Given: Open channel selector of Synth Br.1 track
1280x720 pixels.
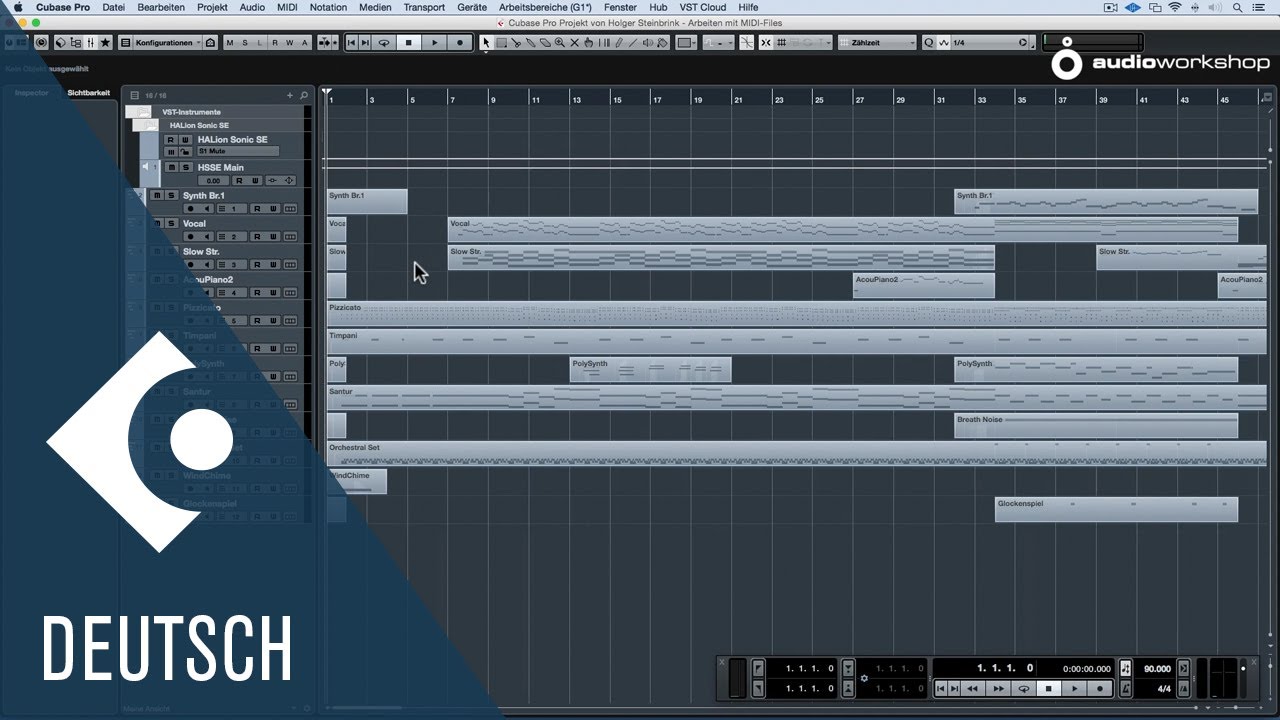Looking at the screenshot, I should click(232, 209).
